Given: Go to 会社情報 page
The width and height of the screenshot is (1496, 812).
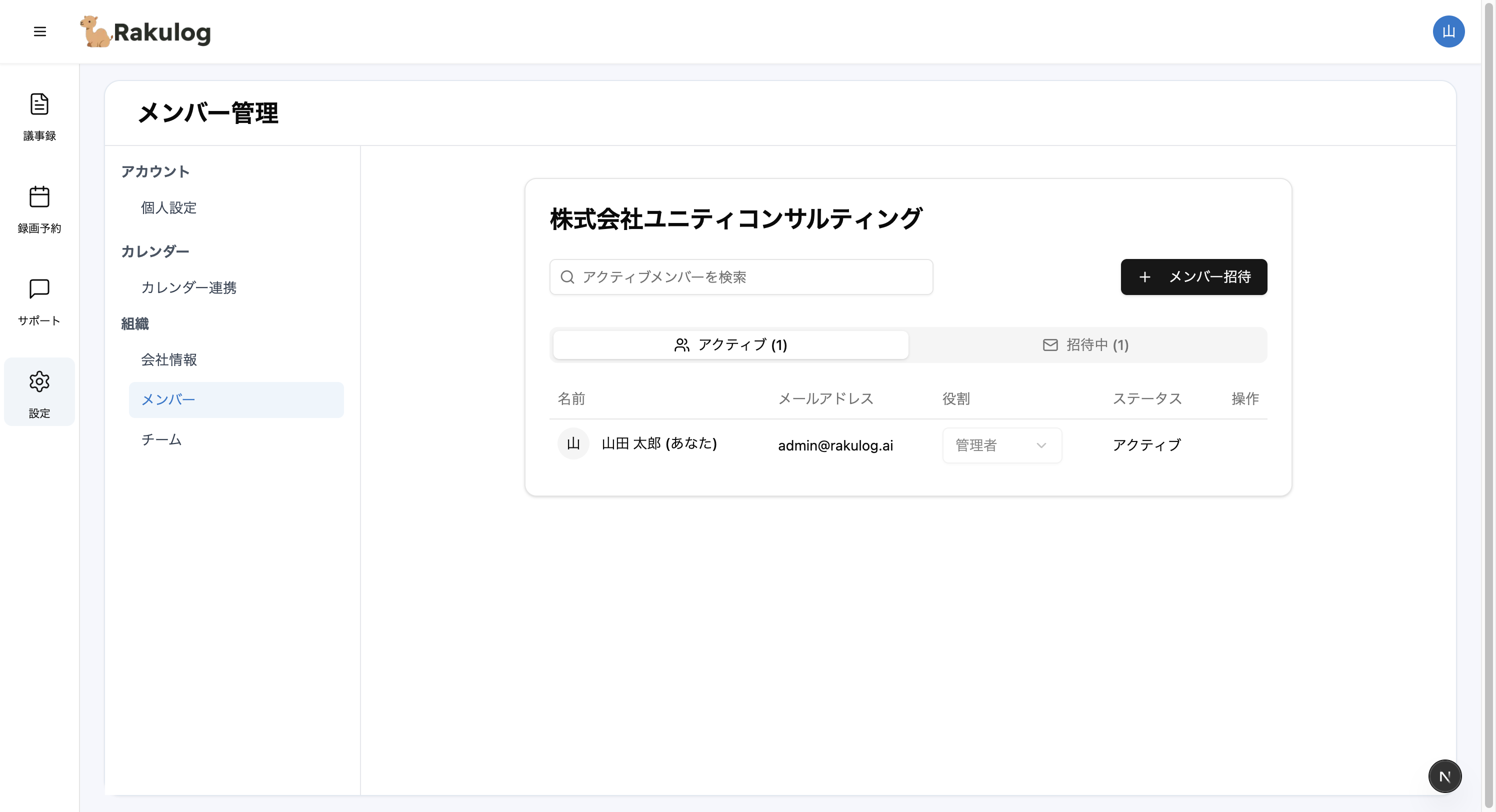Looking at the screenshot, I should (168, 360).
